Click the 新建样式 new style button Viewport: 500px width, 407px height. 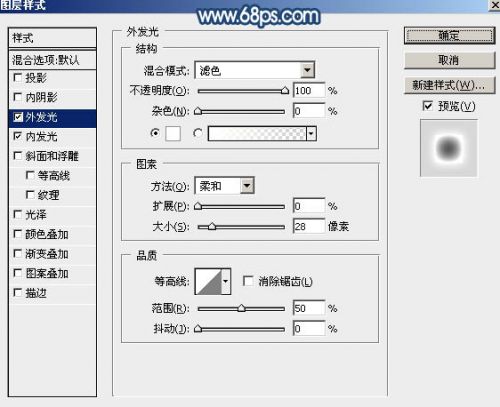450,85
